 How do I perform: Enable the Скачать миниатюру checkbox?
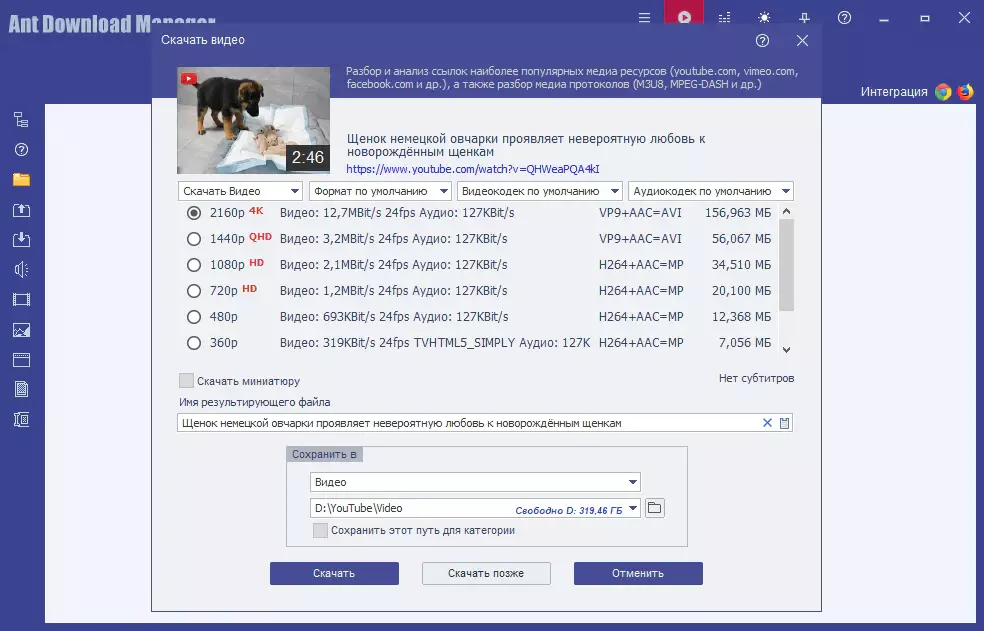[186, 381]
